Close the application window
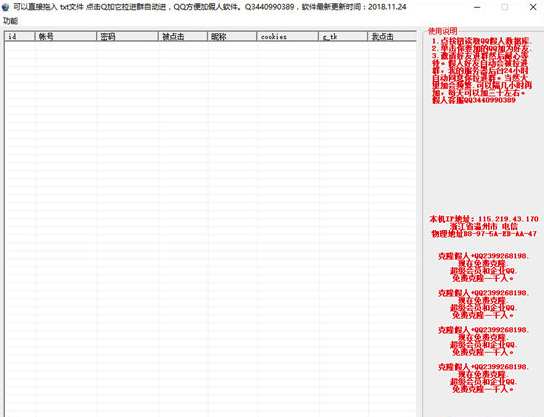This screenshot has height=417, width=544. 533,7
